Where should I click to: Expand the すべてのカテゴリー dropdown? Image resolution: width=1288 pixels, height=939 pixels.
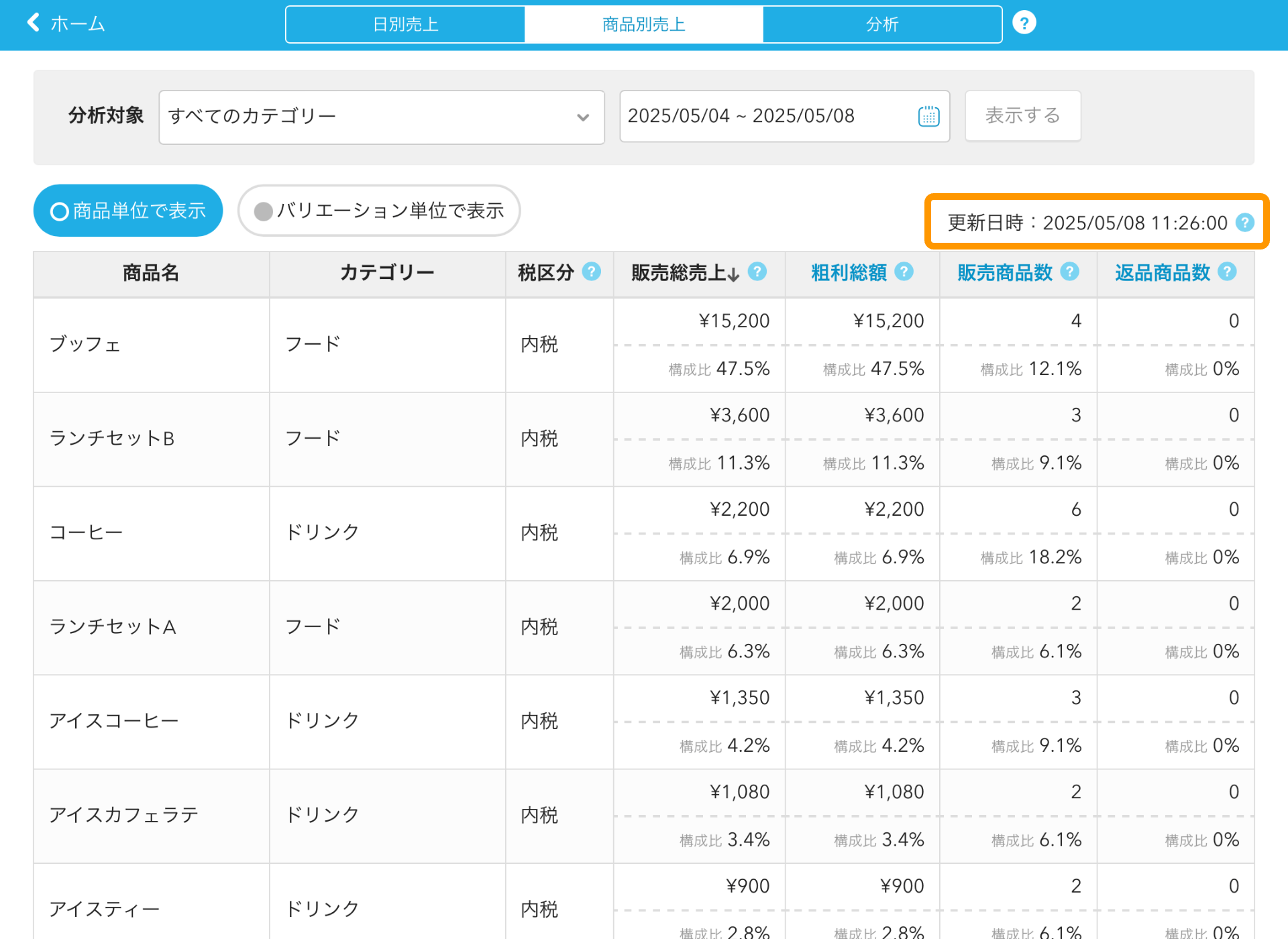click(x=381, y=117)
